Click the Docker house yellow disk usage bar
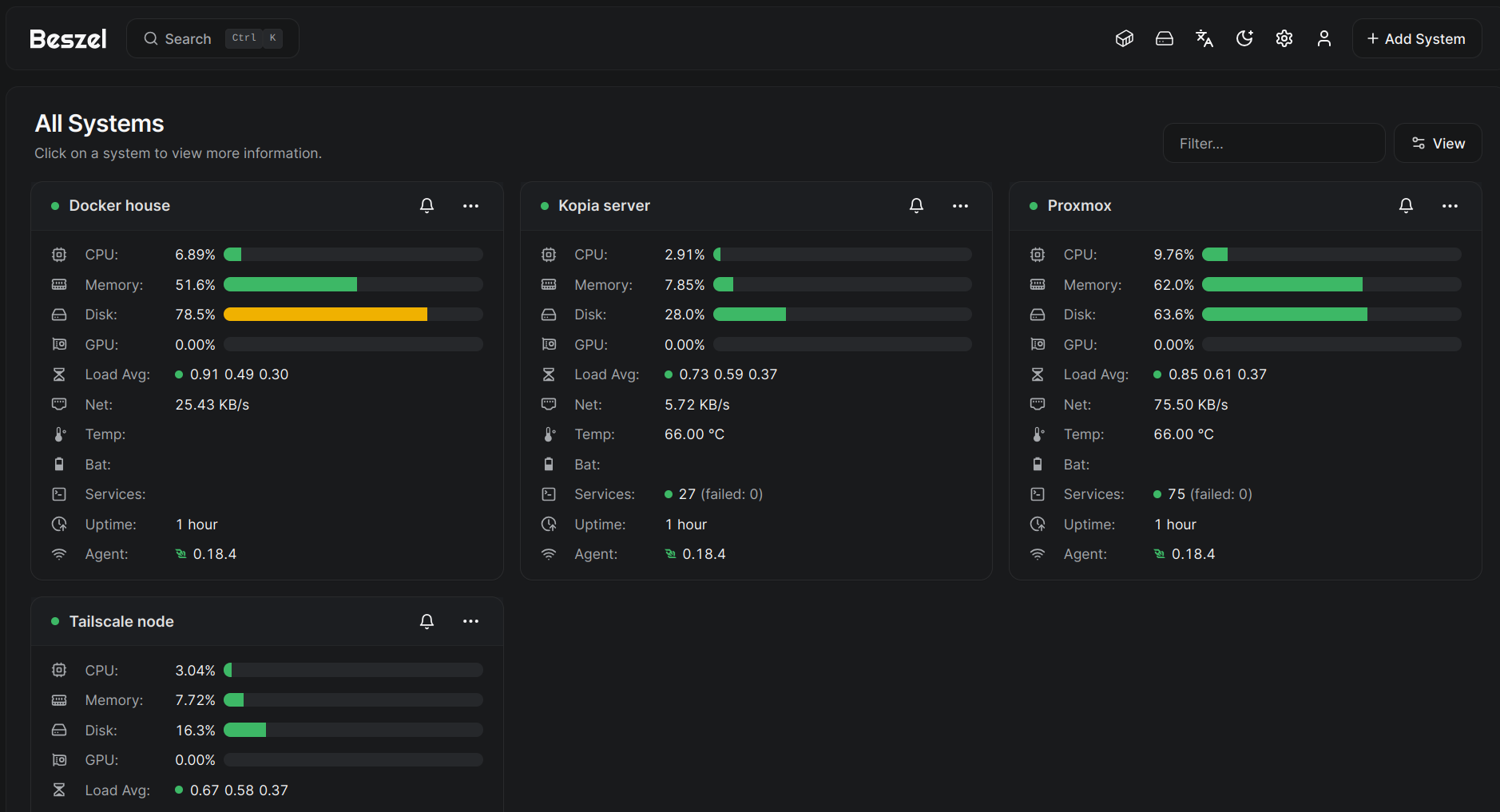This screenshot has height=812, width=1500. coord(326,315)
